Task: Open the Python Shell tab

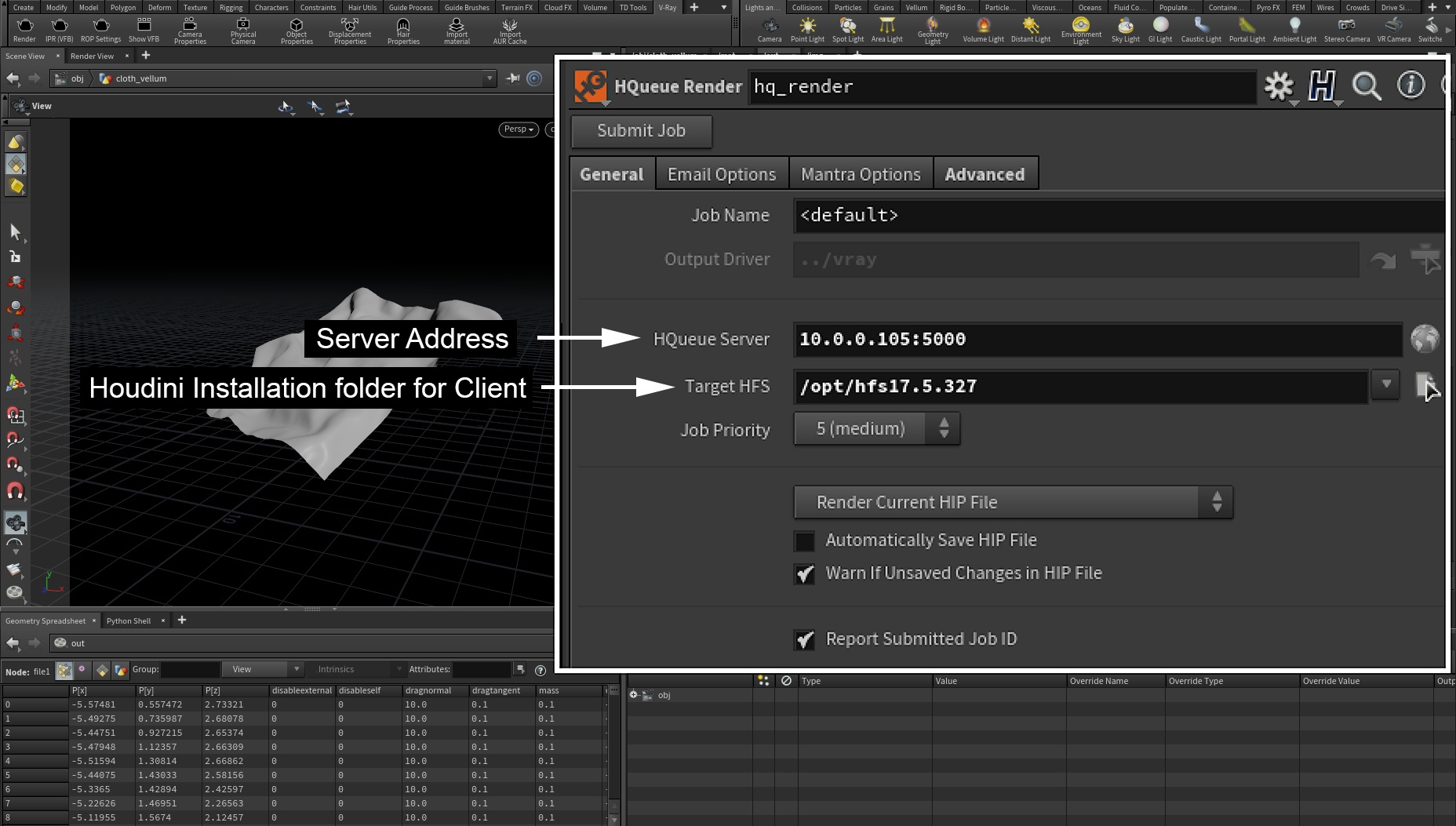Action: [129, 620]
